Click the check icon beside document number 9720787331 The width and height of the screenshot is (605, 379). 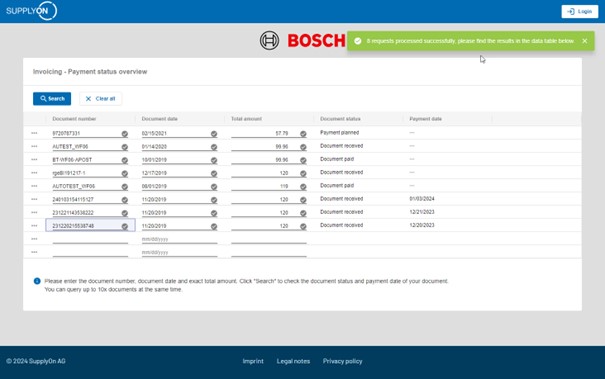[125, 134]
